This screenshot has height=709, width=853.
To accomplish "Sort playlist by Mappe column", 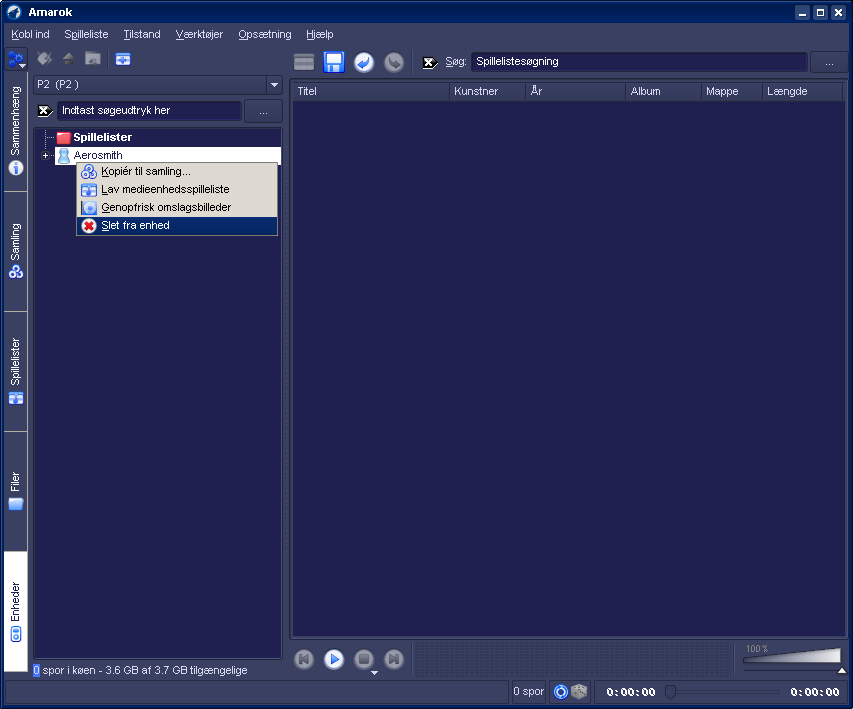I will tap(732, 91).
